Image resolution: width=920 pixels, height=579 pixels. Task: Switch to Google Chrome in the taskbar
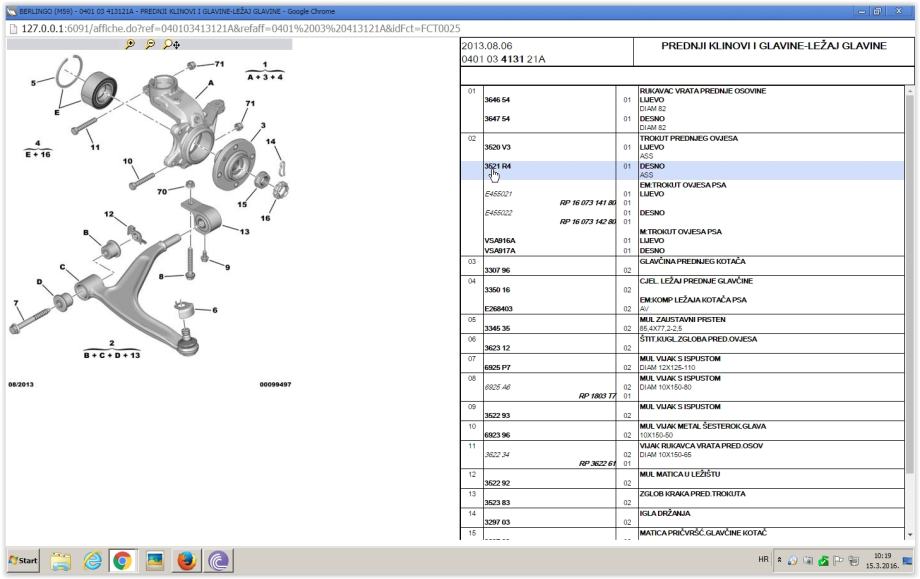[123, 561]
